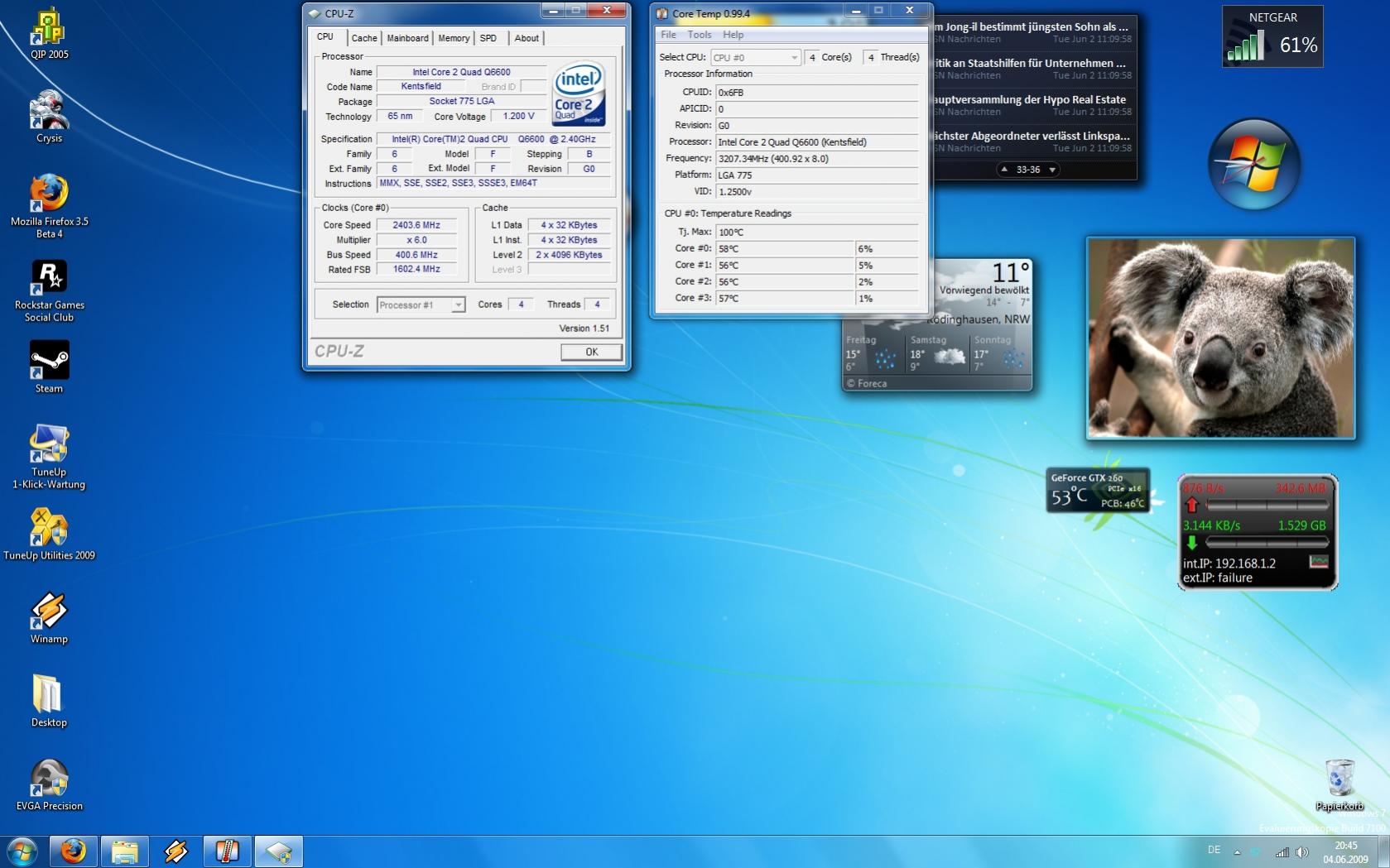Click the Firefox icon in taskbar
The height and width of the screenshot is (868, 1390).
point(74,851)
